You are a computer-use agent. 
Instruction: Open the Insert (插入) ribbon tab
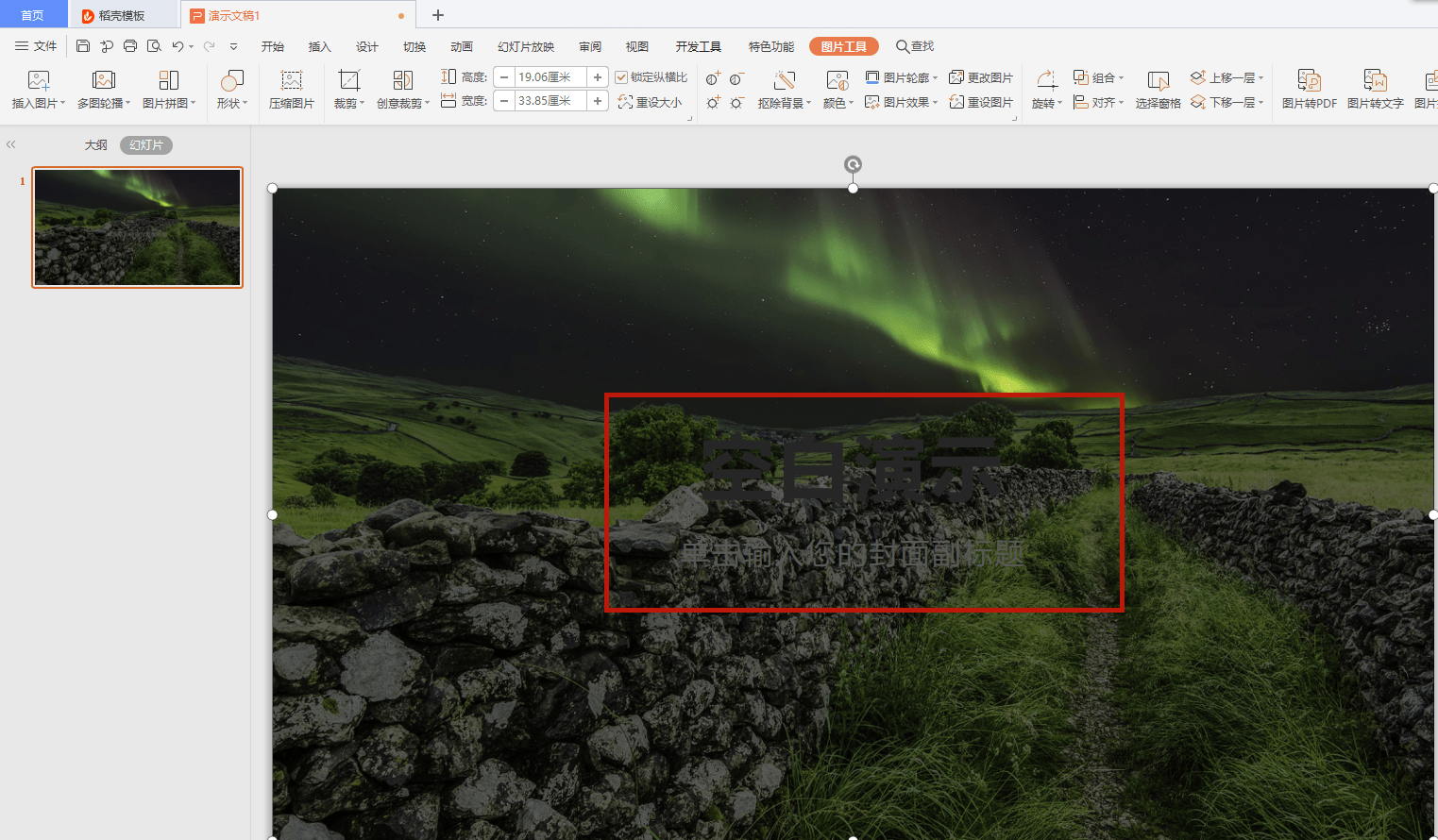coord(320,46)
